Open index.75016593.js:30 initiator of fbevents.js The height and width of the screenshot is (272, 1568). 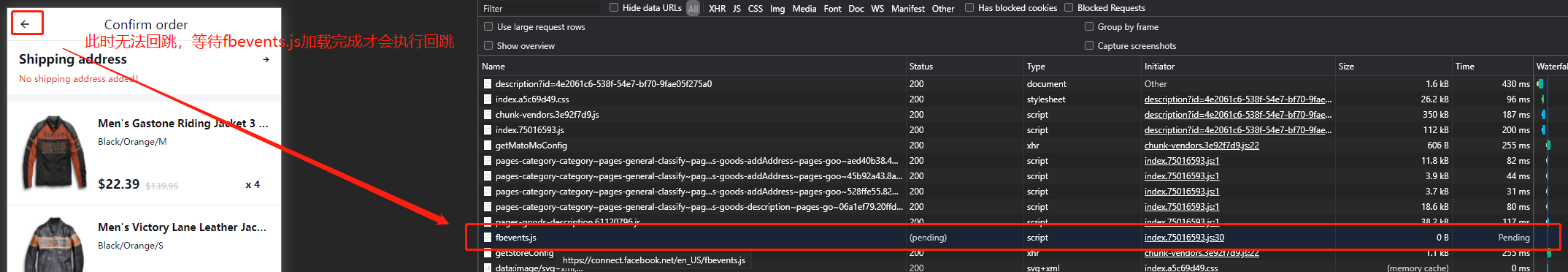(x=1184, y=238)
